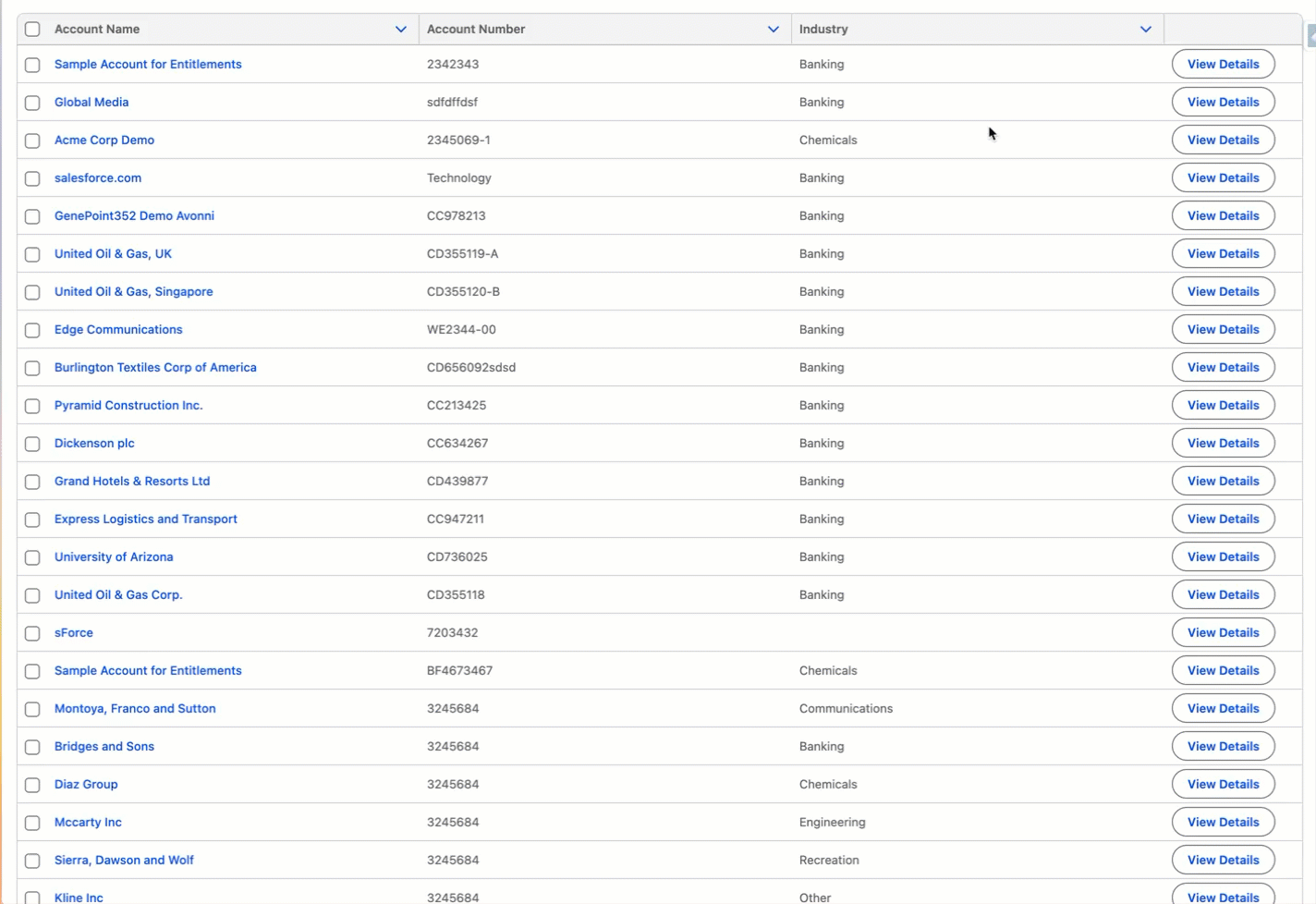
Task: Click the 'WE2344-00' account number cell
Action: pos(461,330)
